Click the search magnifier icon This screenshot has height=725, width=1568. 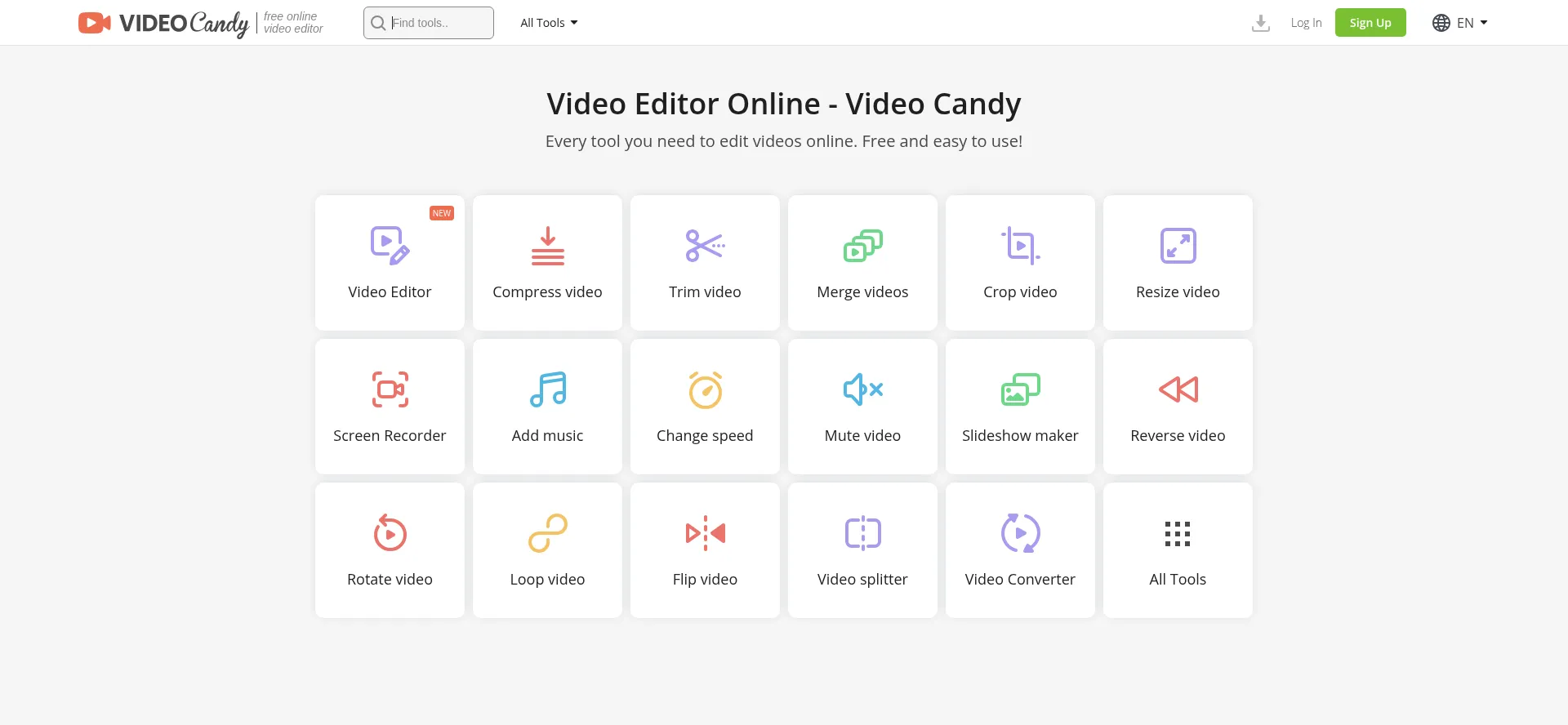coord(378,23)
